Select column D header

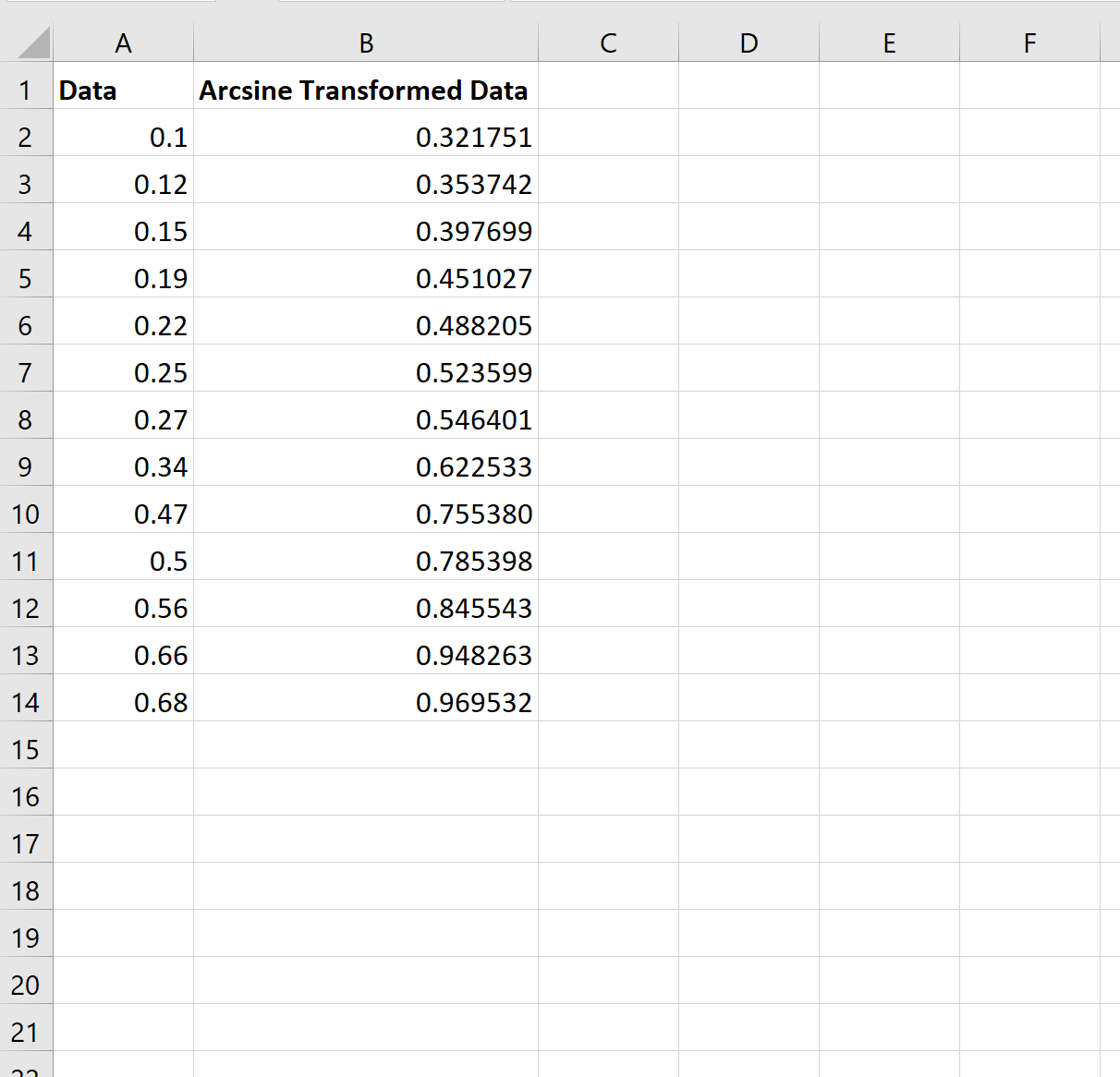pos(749,42)
